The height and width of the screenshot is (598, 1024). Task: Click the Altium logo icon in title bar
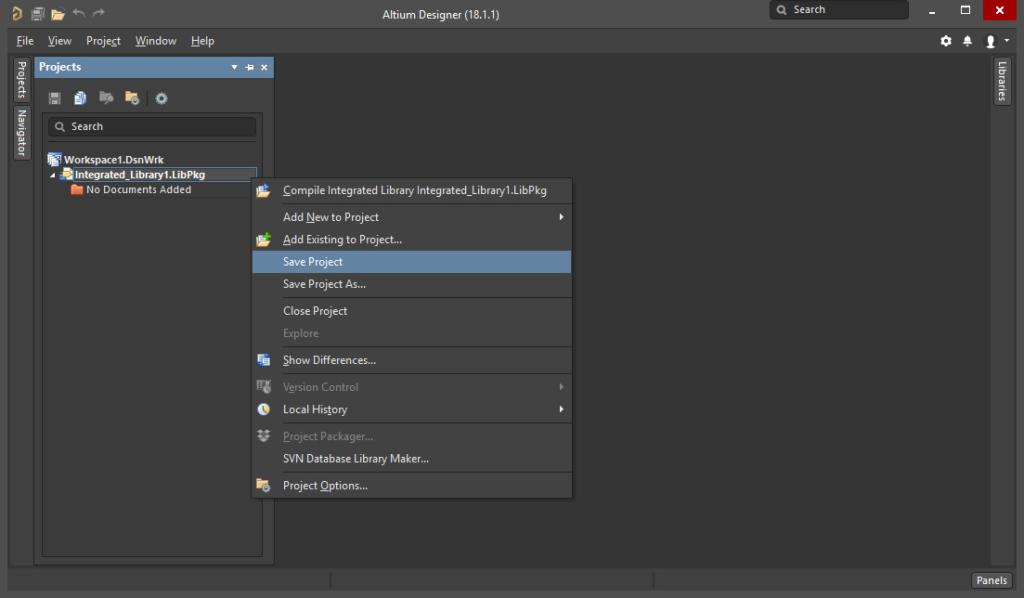[x=17, y=13]
